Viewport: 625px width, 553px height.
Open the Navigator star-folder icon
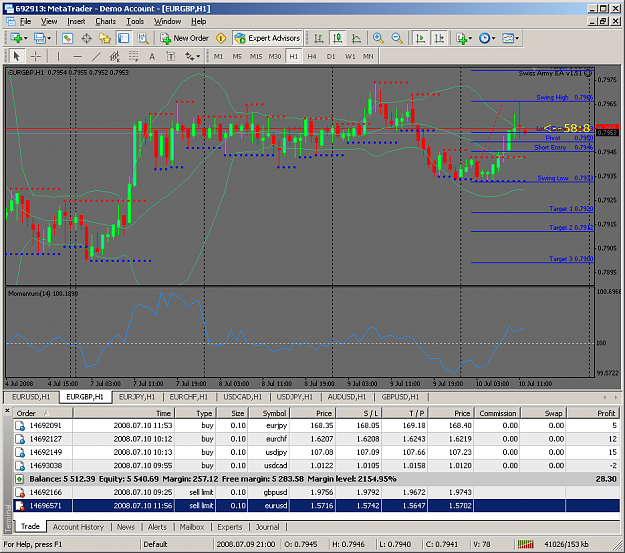click(105, 38)
